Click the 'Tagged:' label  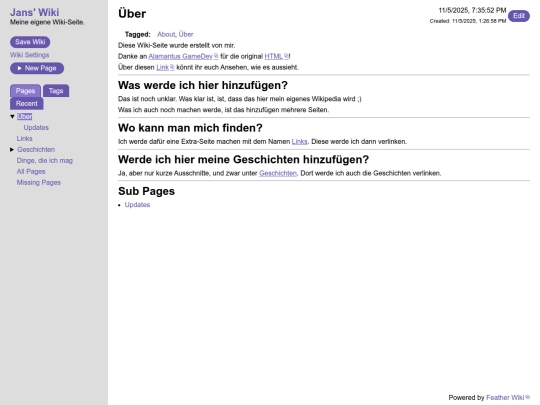coord(138,34)
